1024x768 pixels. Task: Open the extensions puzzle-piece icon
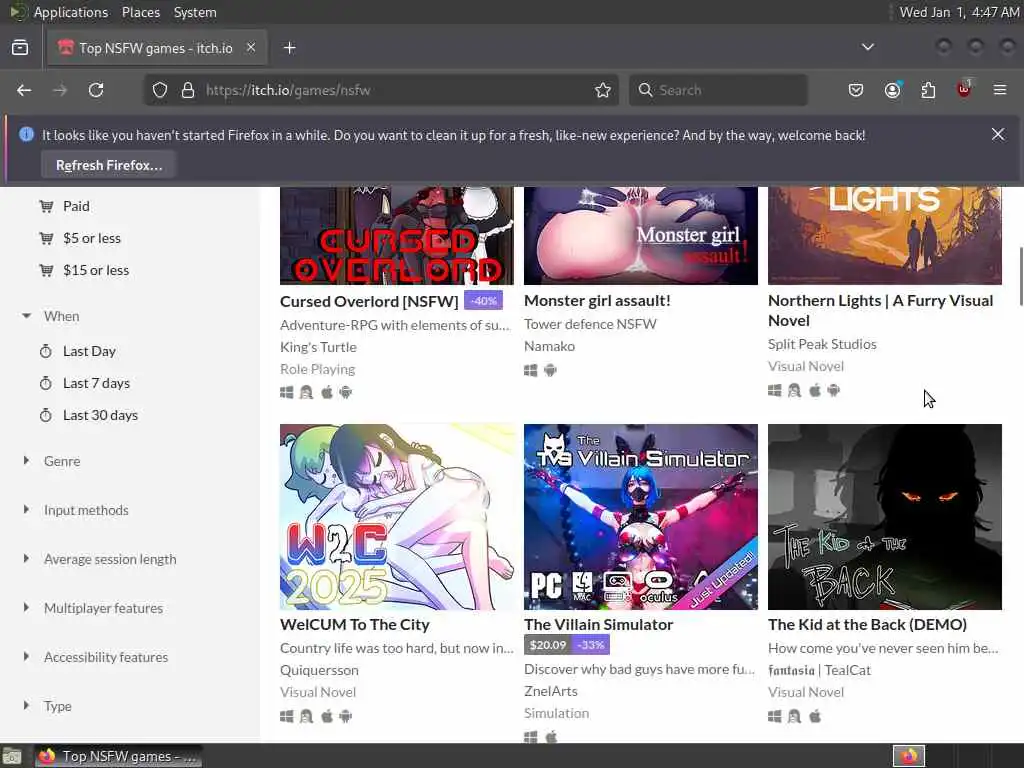[x=928, y=90]
